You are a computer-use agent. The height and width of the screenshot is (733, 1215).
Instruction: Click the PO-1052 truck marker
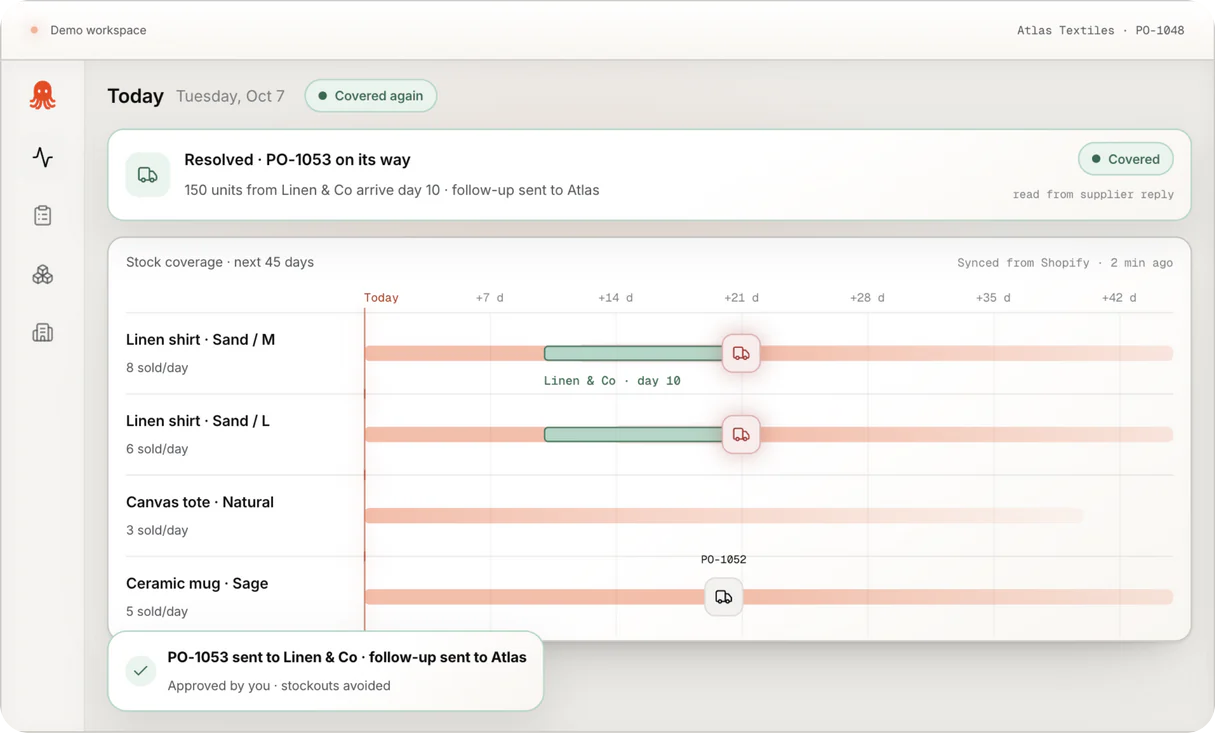pos(723,597)
